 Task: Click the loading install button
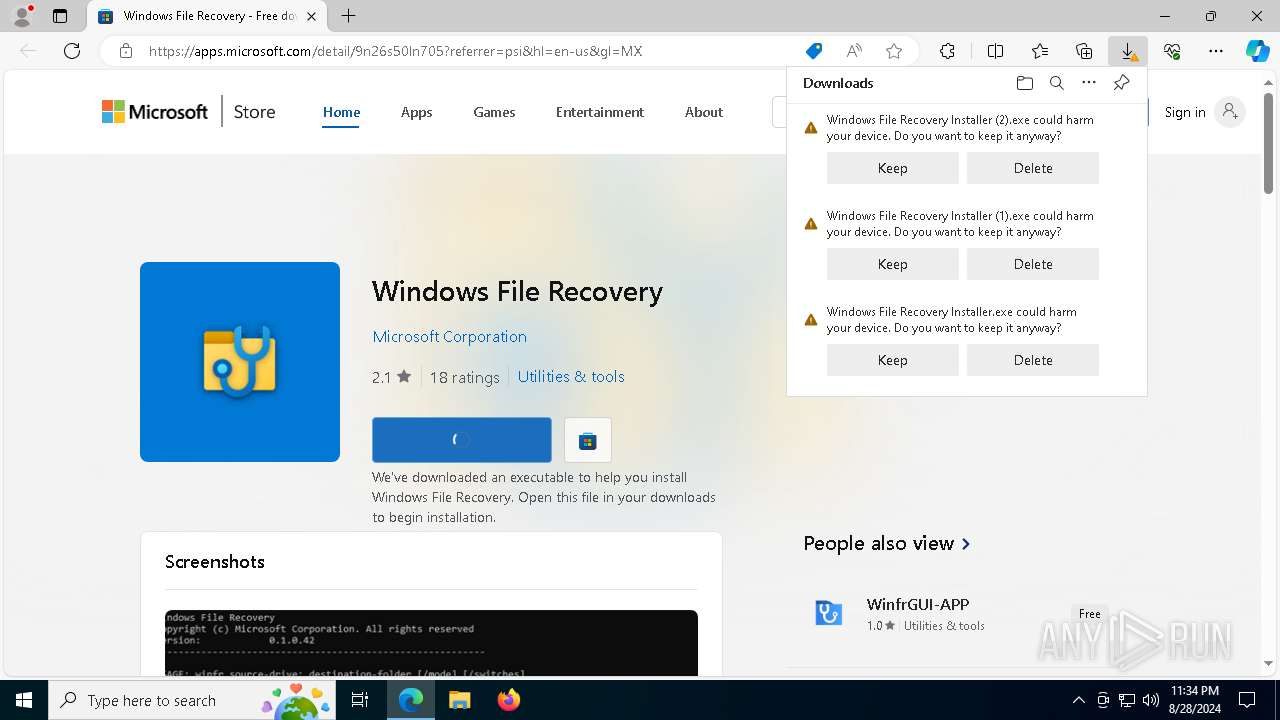[462, 440]
